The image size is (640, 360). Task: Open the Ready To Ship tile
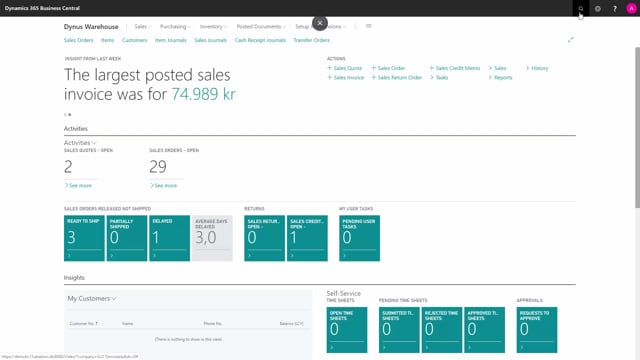(84, 238)
